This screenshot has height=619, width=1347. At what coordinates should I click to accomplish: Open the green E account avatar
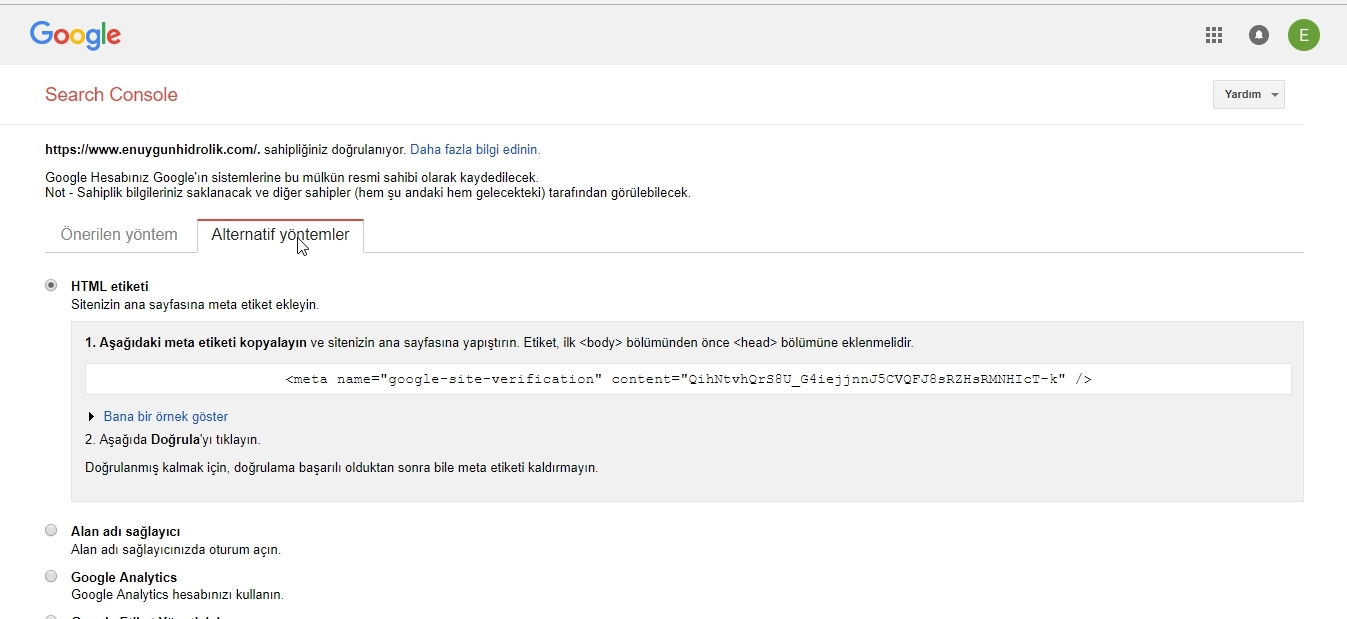pyautogui.click(x=1304, y=35)
